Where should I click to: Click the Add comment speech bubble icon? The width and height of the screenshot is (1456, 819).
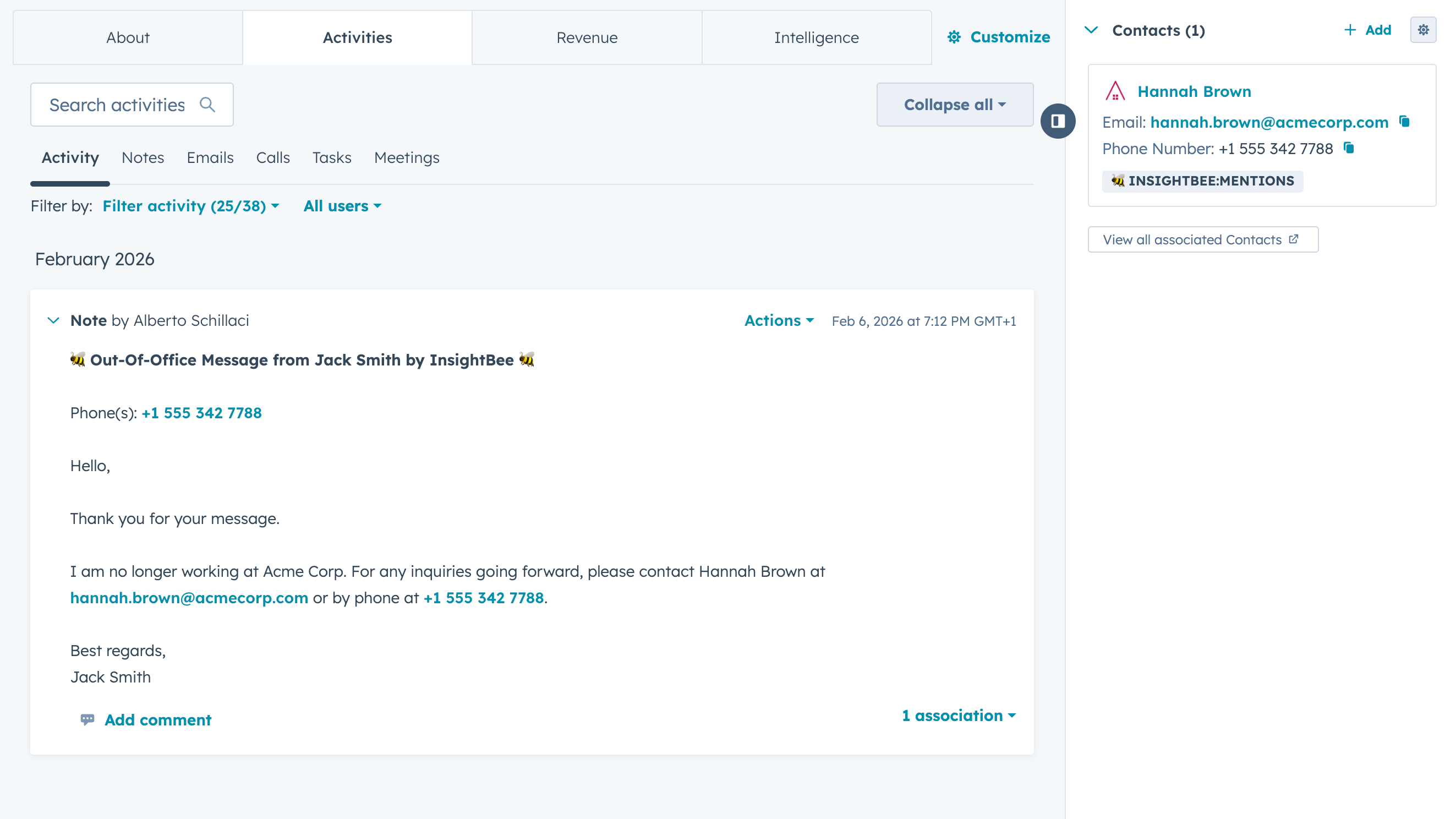(87, 719)
